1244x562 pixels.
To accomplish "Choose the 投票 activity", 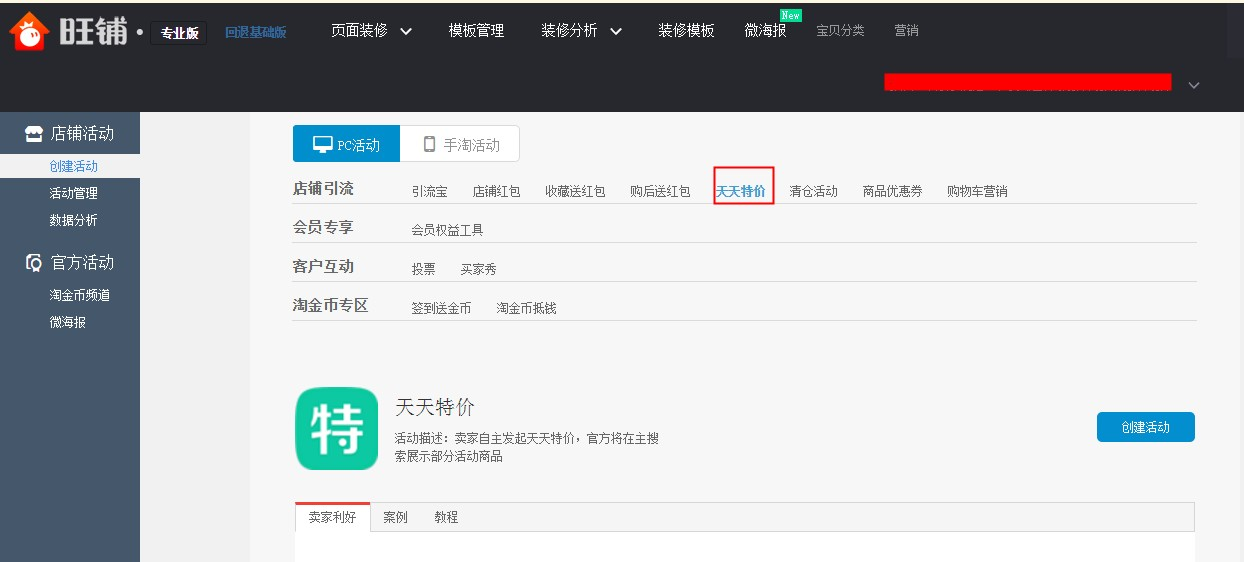I will pos(424,269).
